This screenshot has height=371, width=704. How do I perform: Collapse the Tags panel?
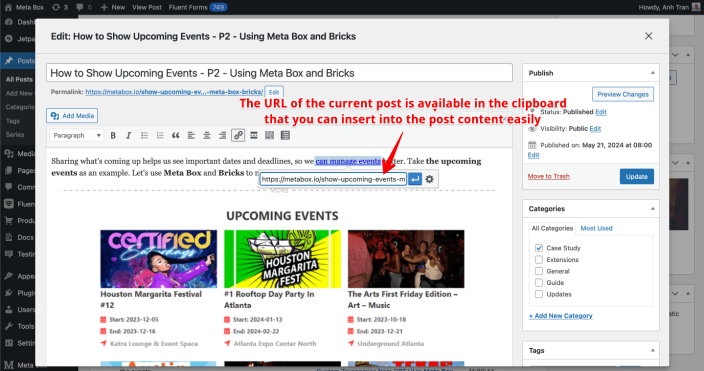pos(652,350)
